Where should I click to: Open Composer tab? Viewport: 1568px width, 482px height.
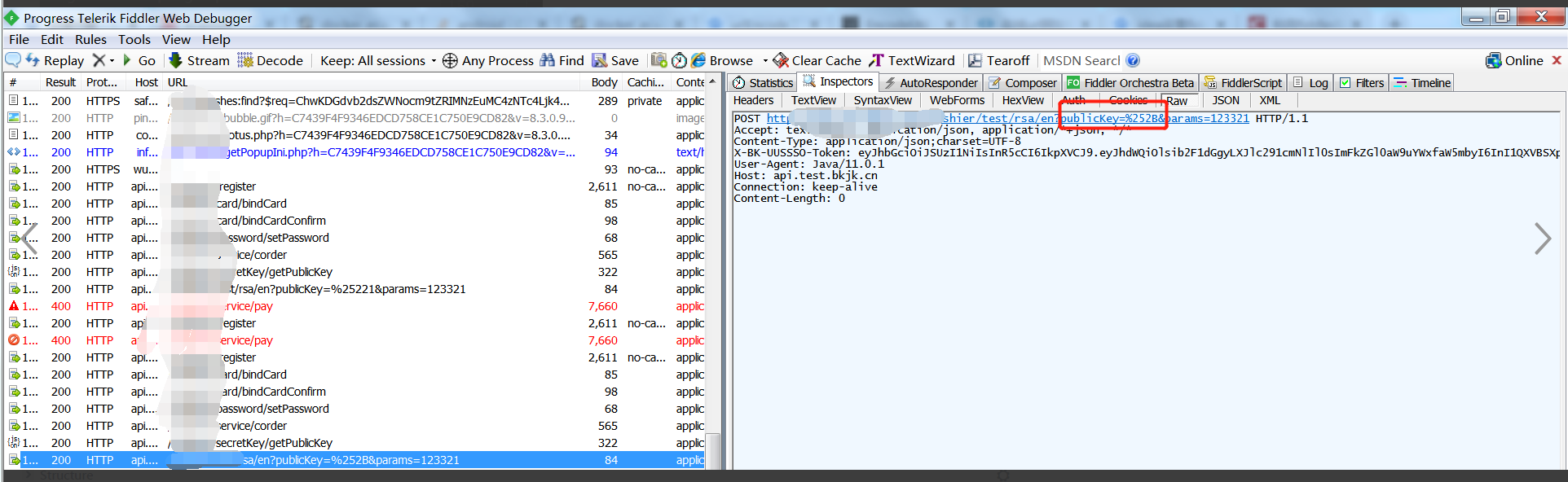pyautogui.click(x=1023, y=82)
